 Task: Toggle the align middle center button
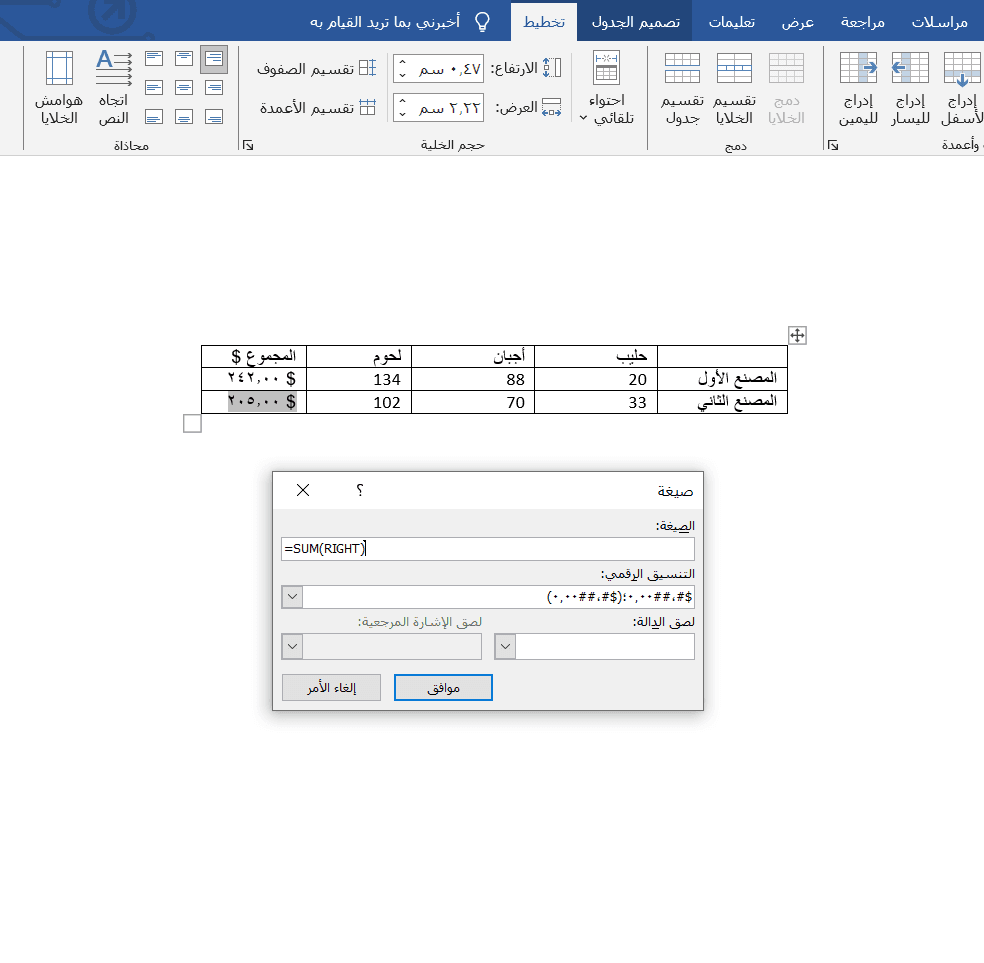[184, 88]
